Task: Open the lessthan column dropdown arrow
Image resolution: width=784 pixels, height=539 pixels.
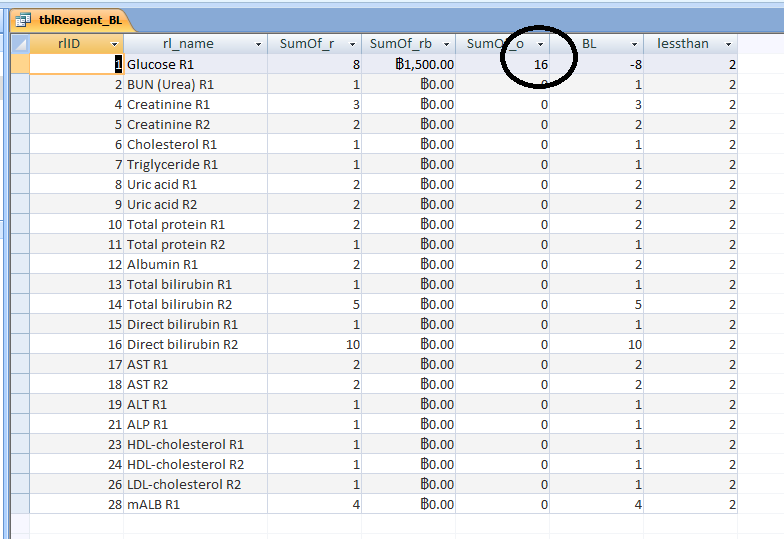Action: click(x=728, y=44)
